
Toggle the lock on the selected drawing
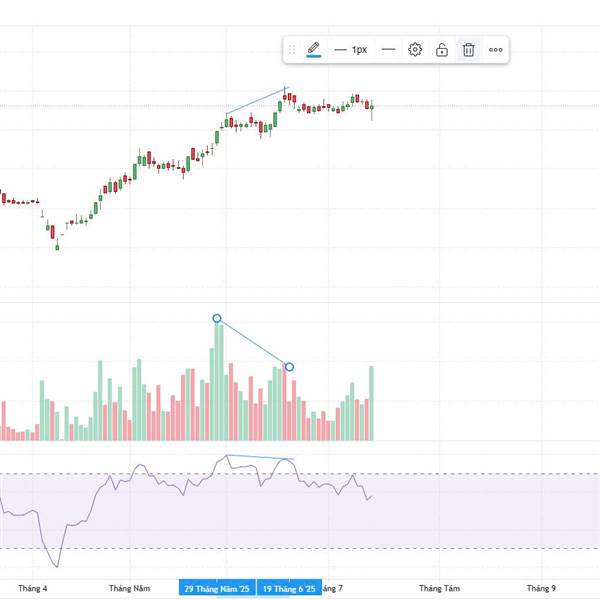(x=442, y=50)
